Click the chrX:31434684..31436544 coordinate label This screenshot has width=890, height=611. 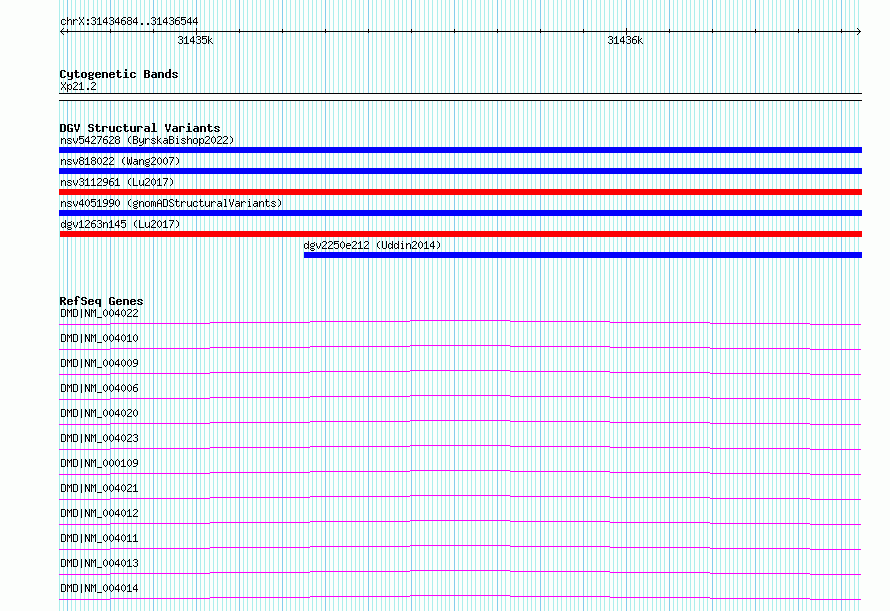point(129,22)
